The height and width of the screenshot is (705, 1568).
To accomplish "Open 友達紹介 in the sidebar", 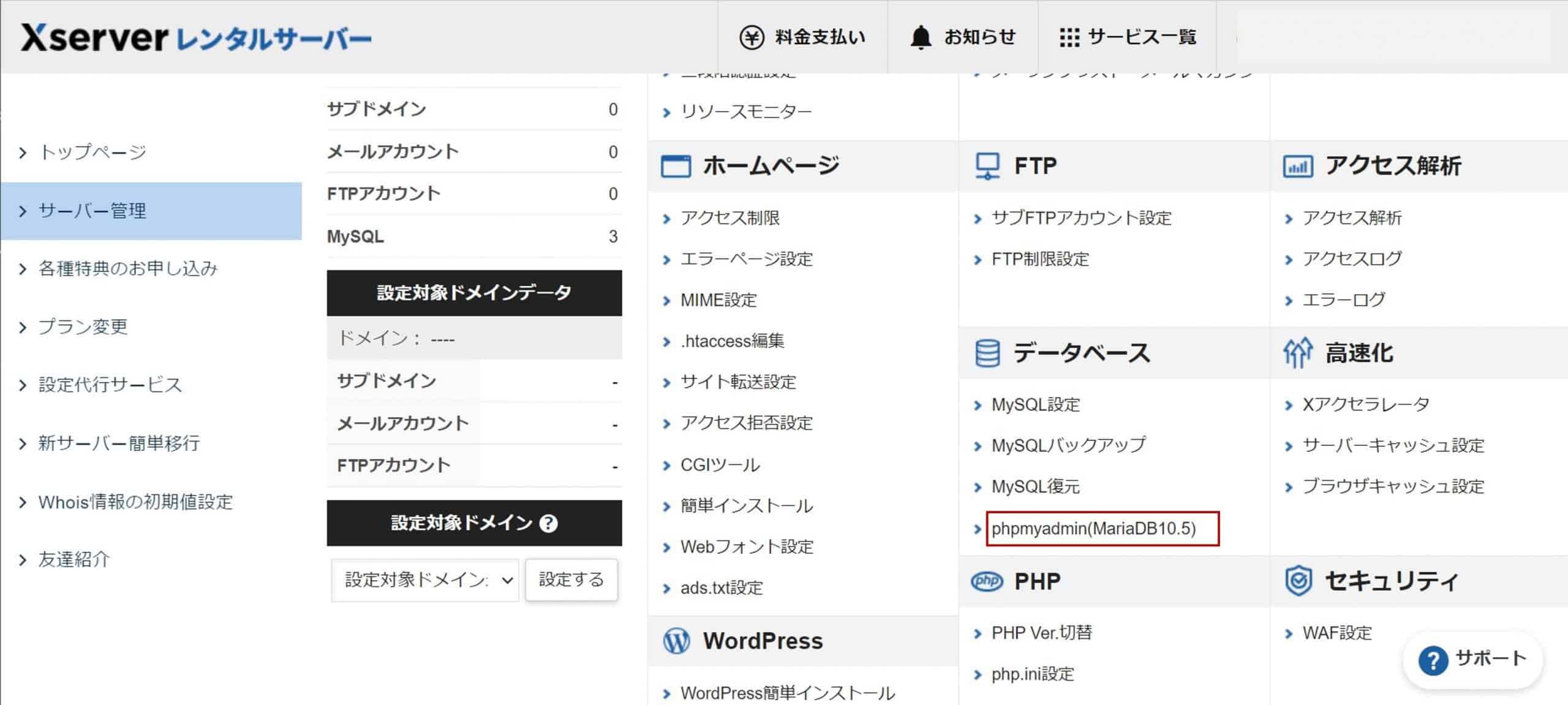I will coord(74,559).
